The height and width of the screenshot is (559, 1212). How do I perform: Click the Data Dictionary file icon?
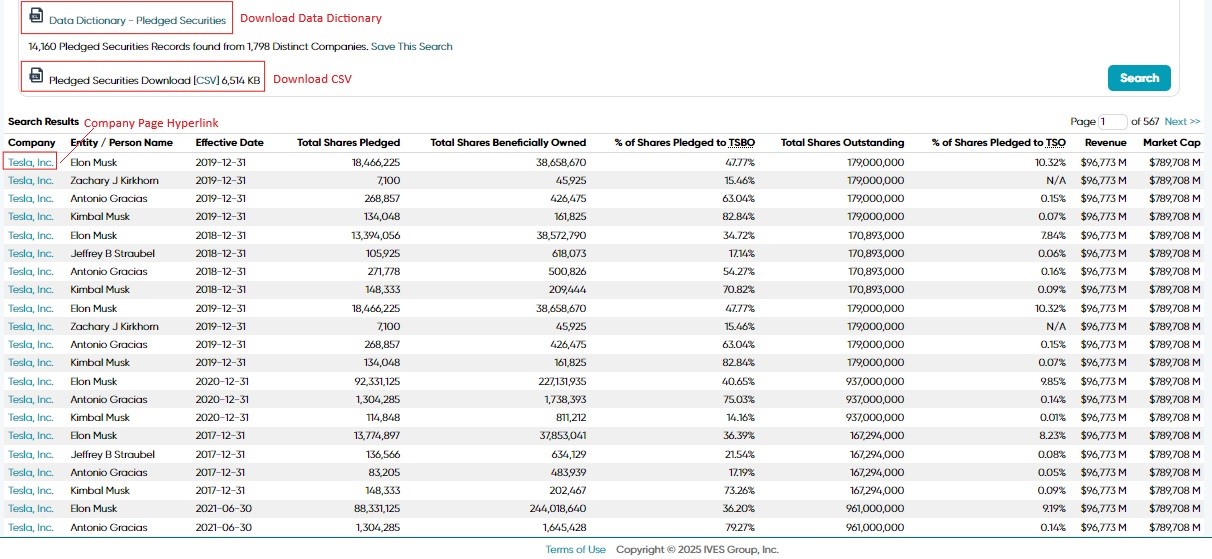pyautogui.click(x=36, y=16)
